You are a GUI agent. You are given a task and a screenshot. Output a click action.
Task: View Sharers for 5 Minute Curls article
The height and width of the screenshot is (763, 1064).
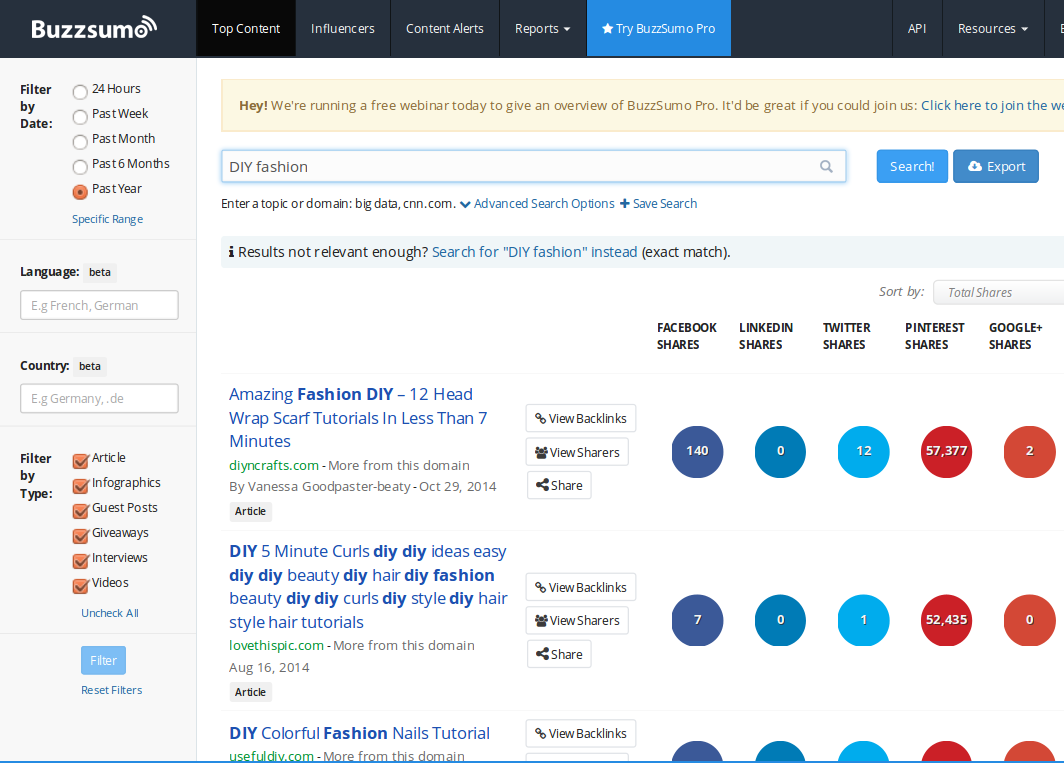pos(577,620)
